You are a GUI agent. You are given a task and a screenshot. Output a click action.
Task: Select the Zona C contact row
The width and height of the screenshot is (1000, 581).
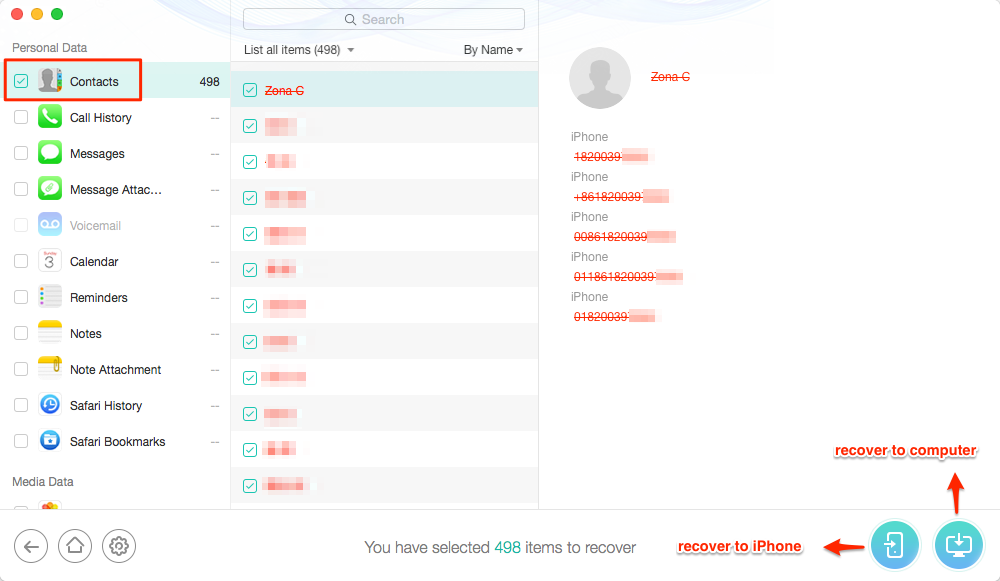(385, 89)
